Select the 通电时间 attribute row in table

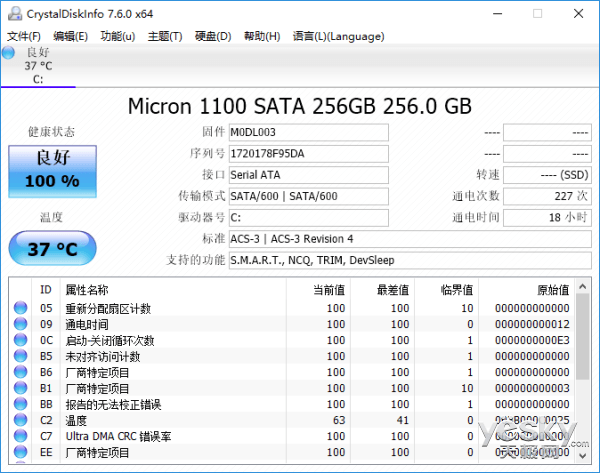(292, 324)
